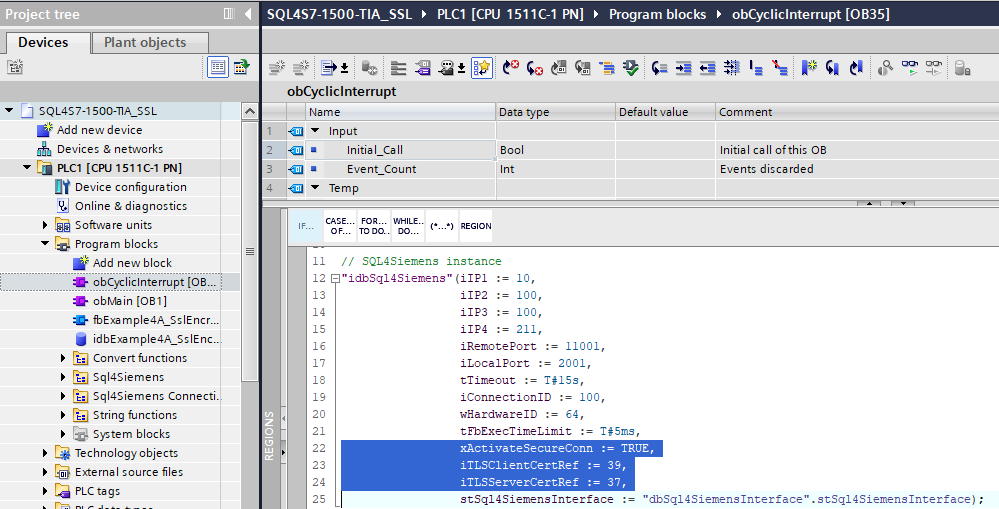Click the REGIONS side panel label
Viewport: 999px width, 509px height.
pos(269,436)
